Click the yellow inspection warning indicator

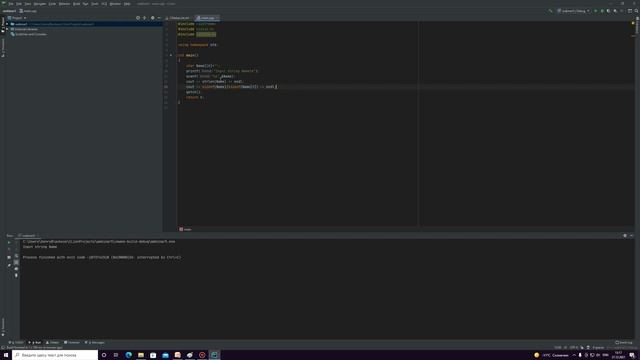pyautogui.click(x=633, y=23)
